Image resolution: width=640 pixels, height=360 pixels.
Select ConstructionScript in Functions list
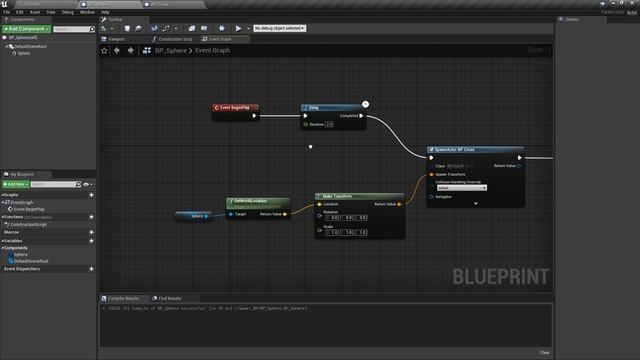pos(28,224)
